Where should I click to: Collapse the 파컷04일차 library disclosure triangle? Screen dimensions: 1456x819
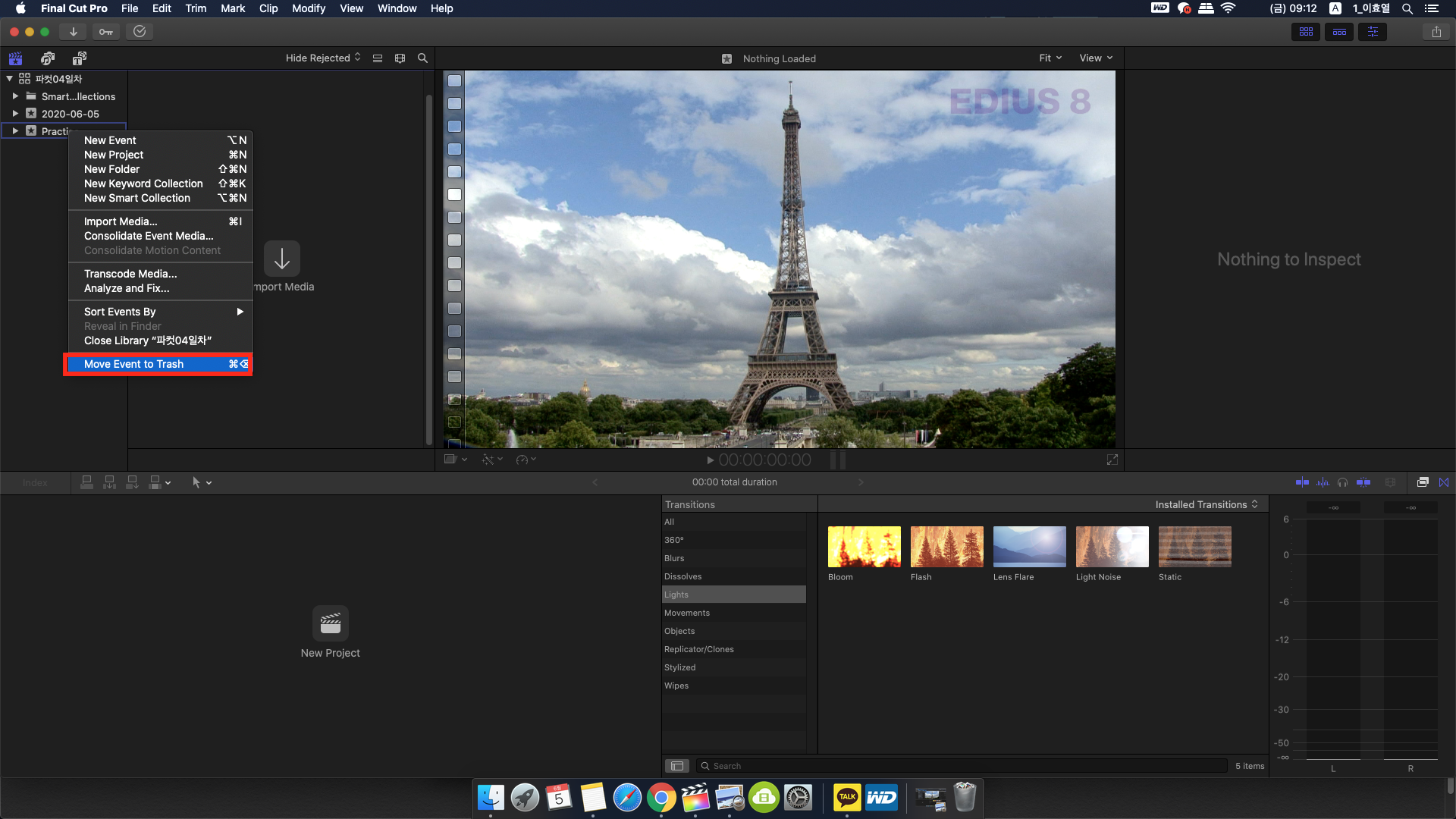[x=9, y=79]
